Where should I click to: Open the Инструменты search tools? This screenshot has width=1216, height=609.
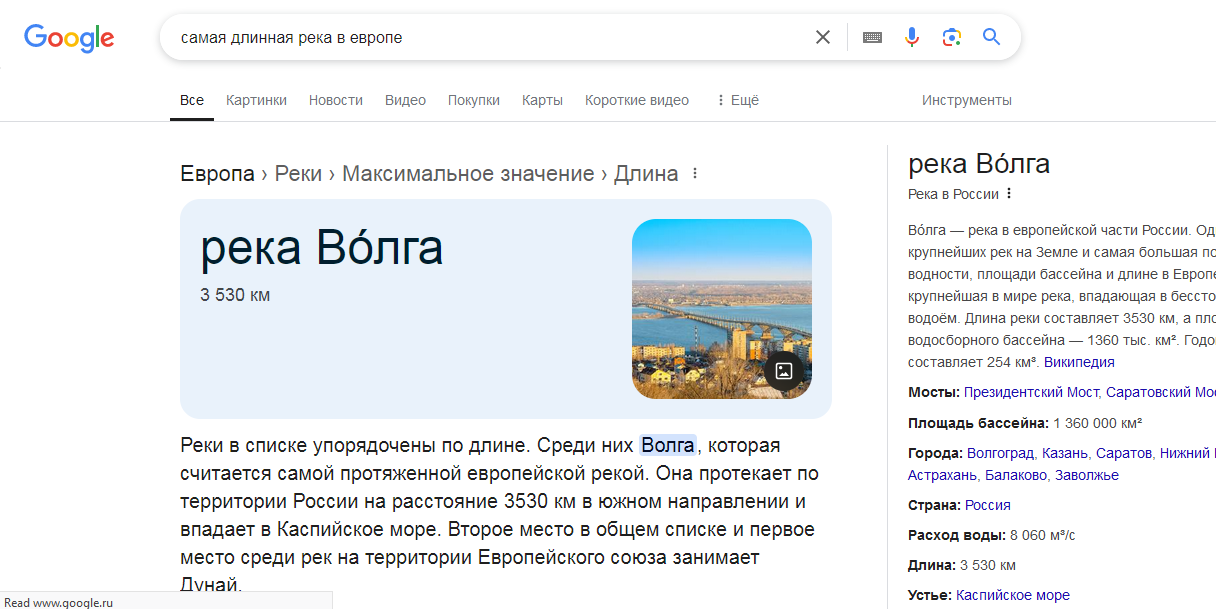(966, 100)
